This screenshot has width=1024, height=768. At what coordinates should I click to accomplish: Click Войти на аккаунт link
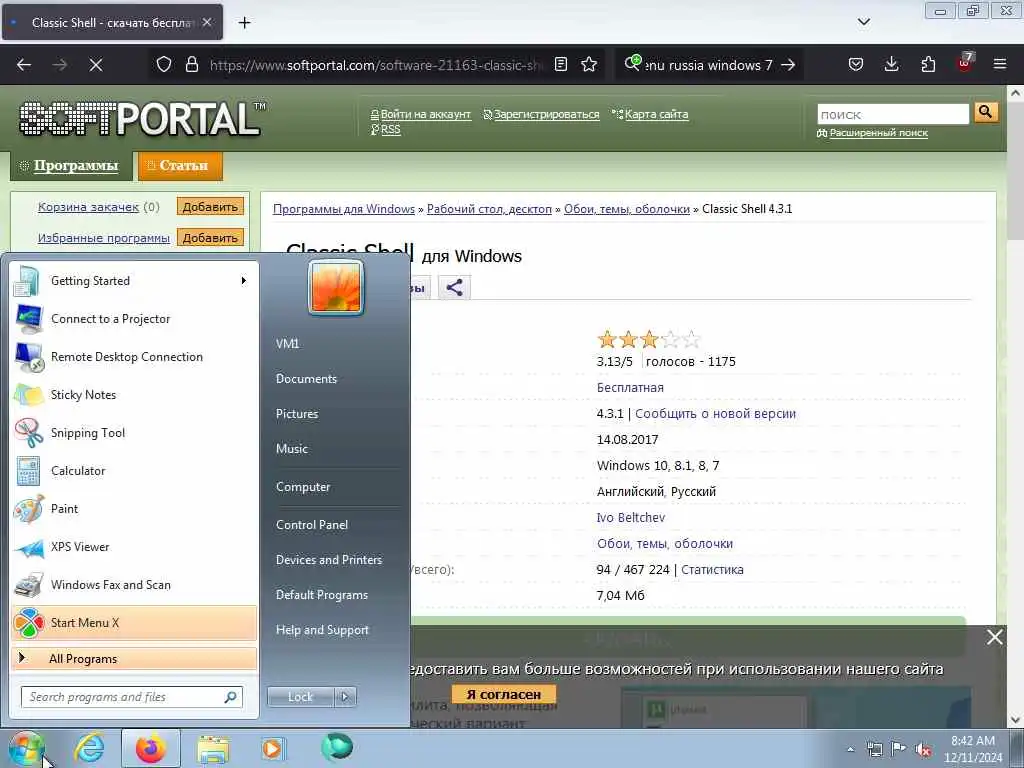click(425, 114)
